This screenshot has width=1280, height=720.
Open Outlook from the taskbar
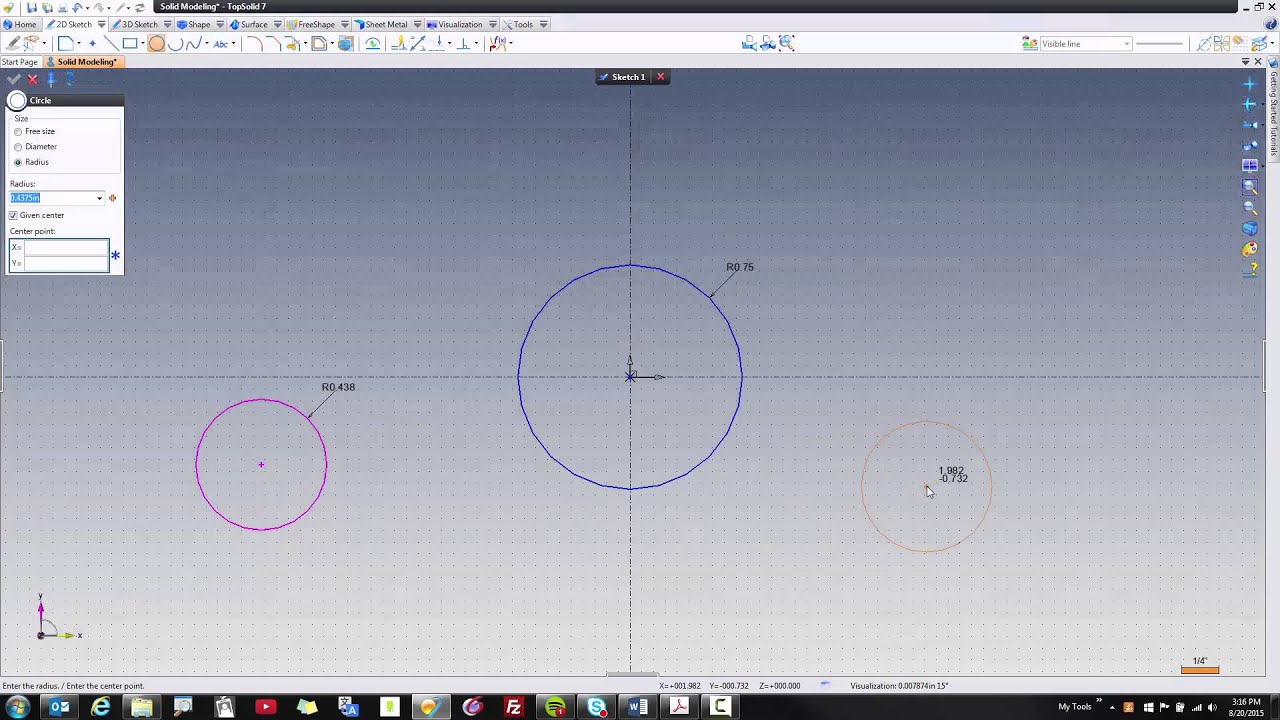[59, 707]
